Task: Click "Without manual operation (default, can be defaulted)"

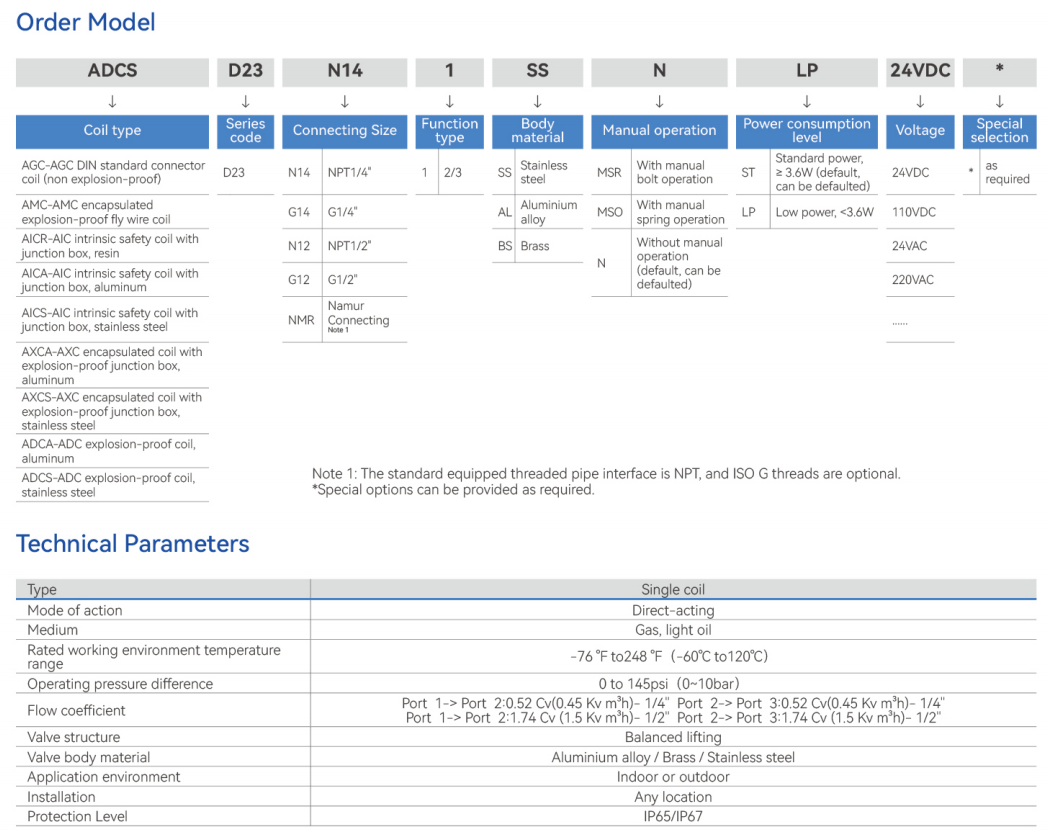Action: 680,263
